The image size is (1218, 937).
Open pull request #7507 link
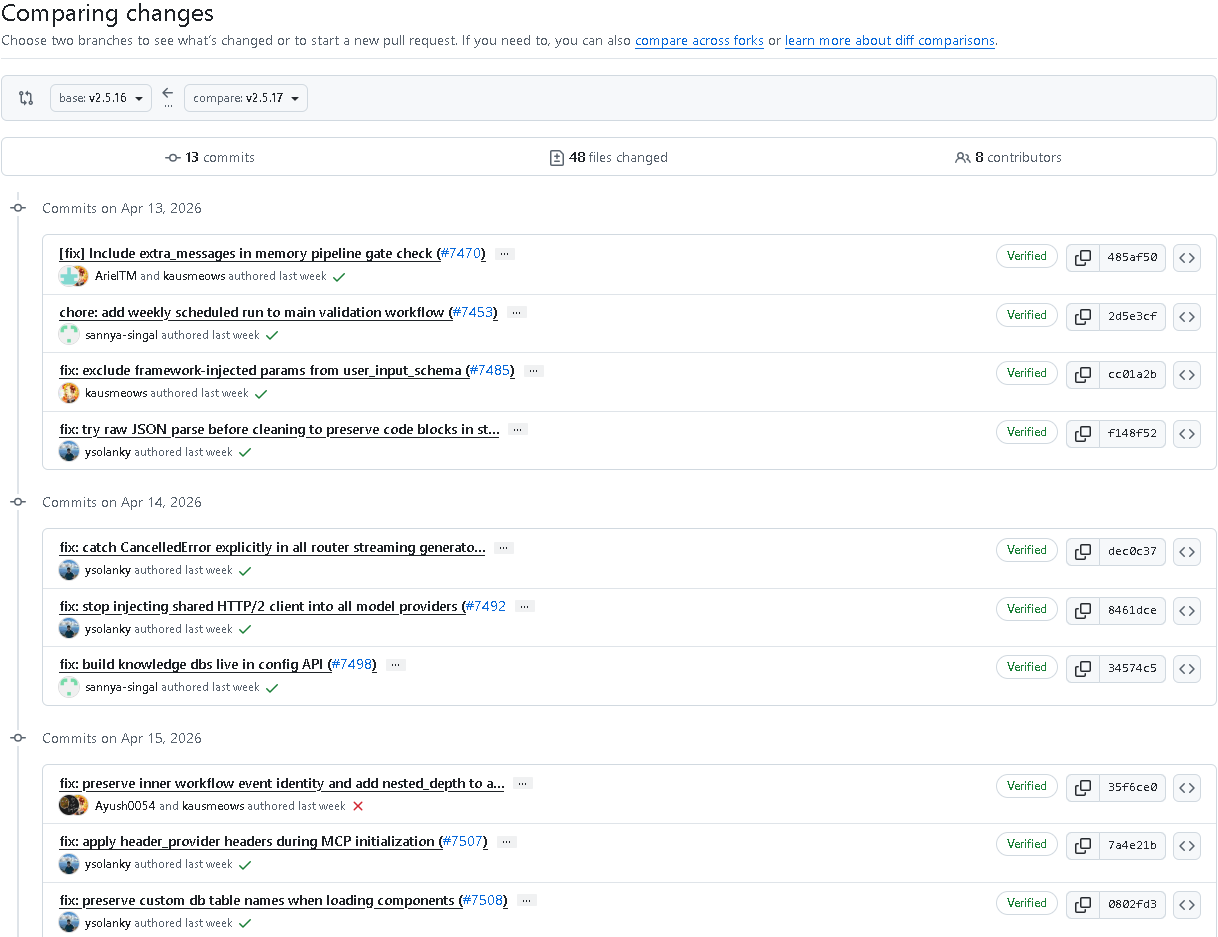coord(463,842)
